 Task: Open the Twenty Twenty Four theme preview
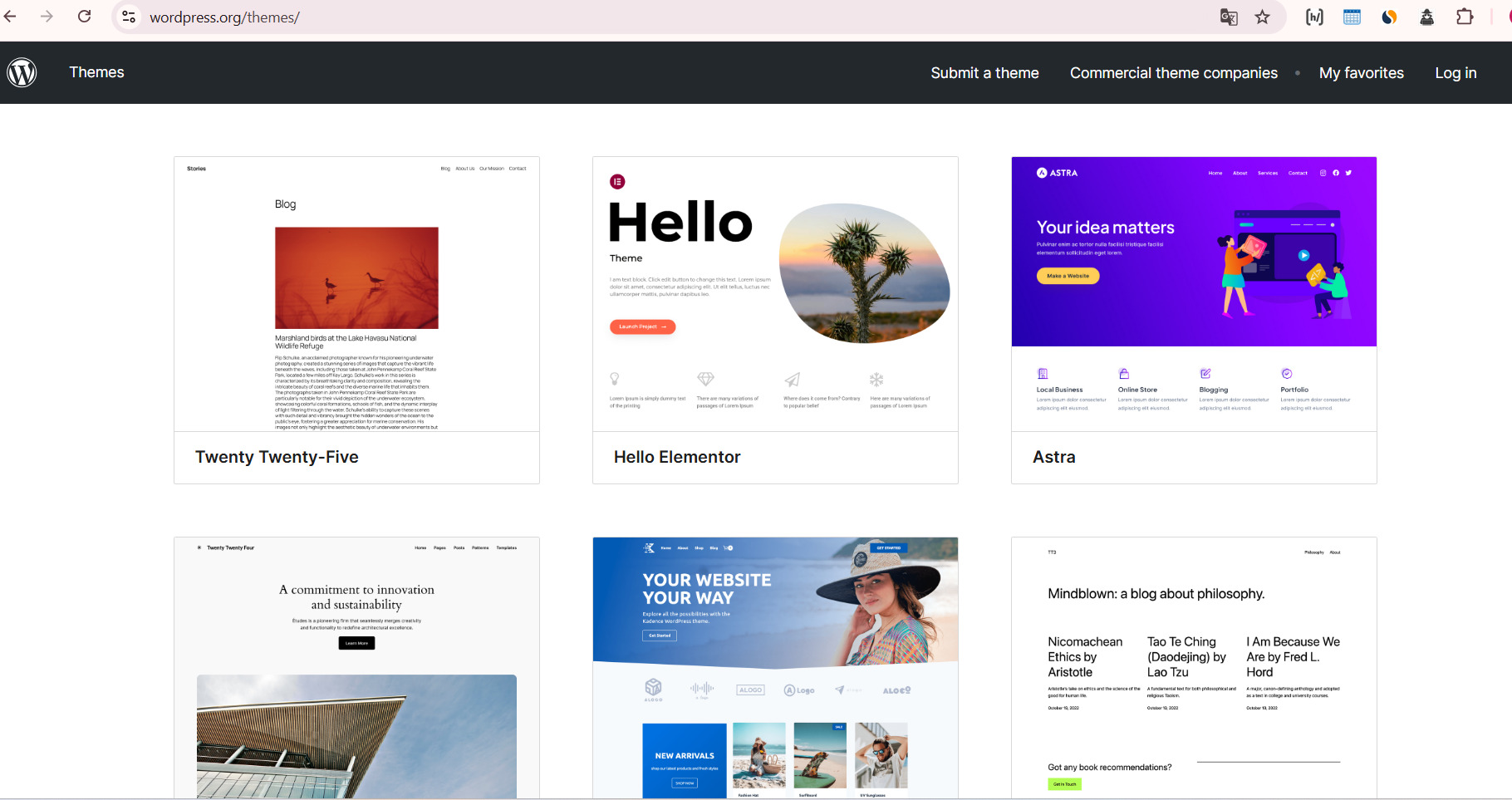point(356,668)
